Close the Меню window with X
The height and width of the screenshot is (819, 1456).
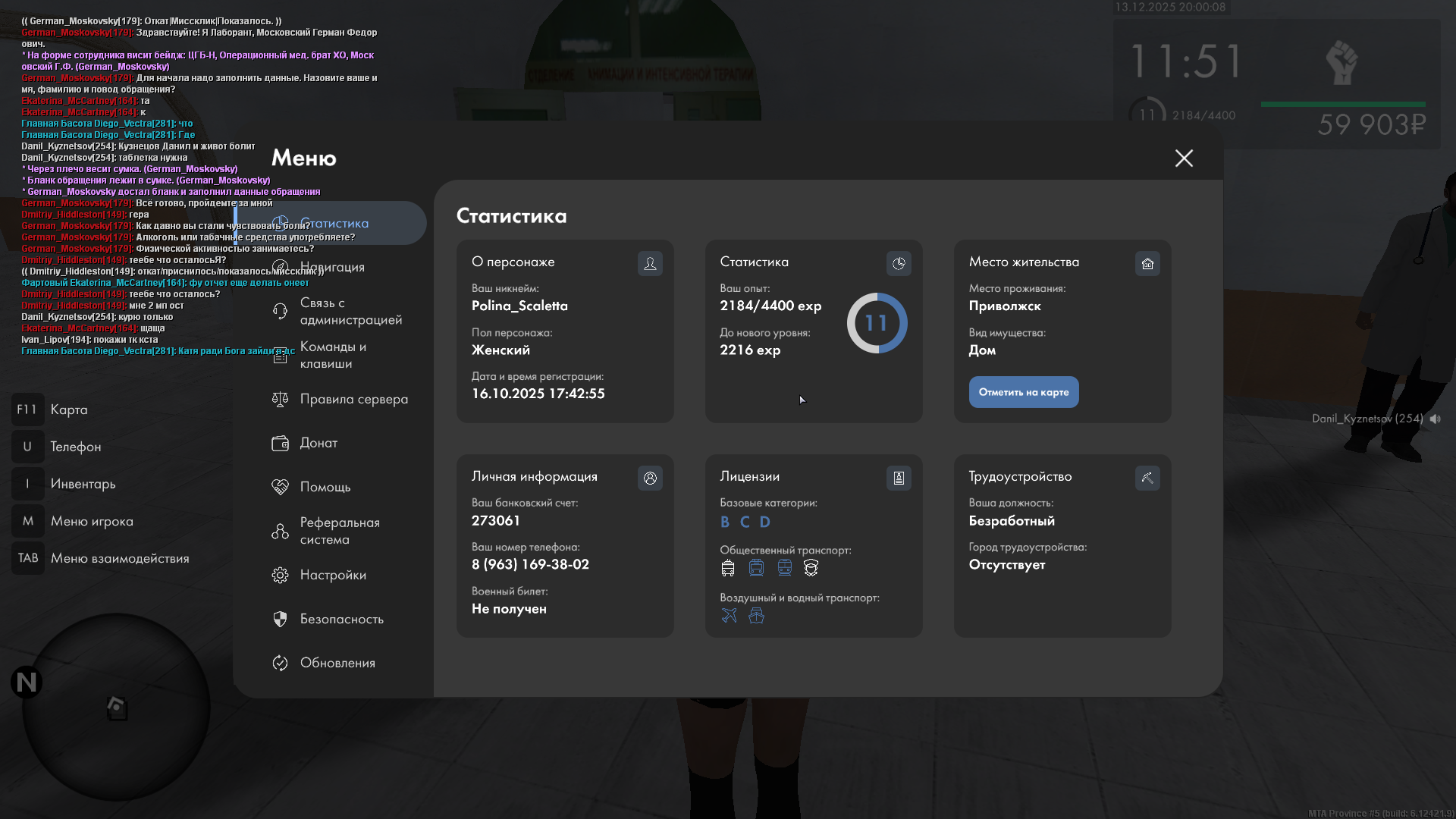(1184, 158)
